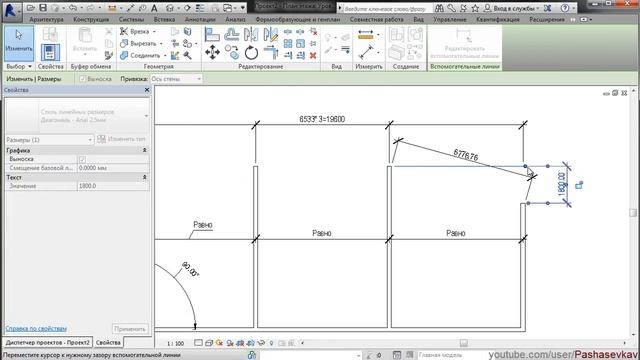Click 'Редактировать вспомогательные линии' button
Image resolution: width=640 pixels, height=360 pixels.
coord(464,44)
